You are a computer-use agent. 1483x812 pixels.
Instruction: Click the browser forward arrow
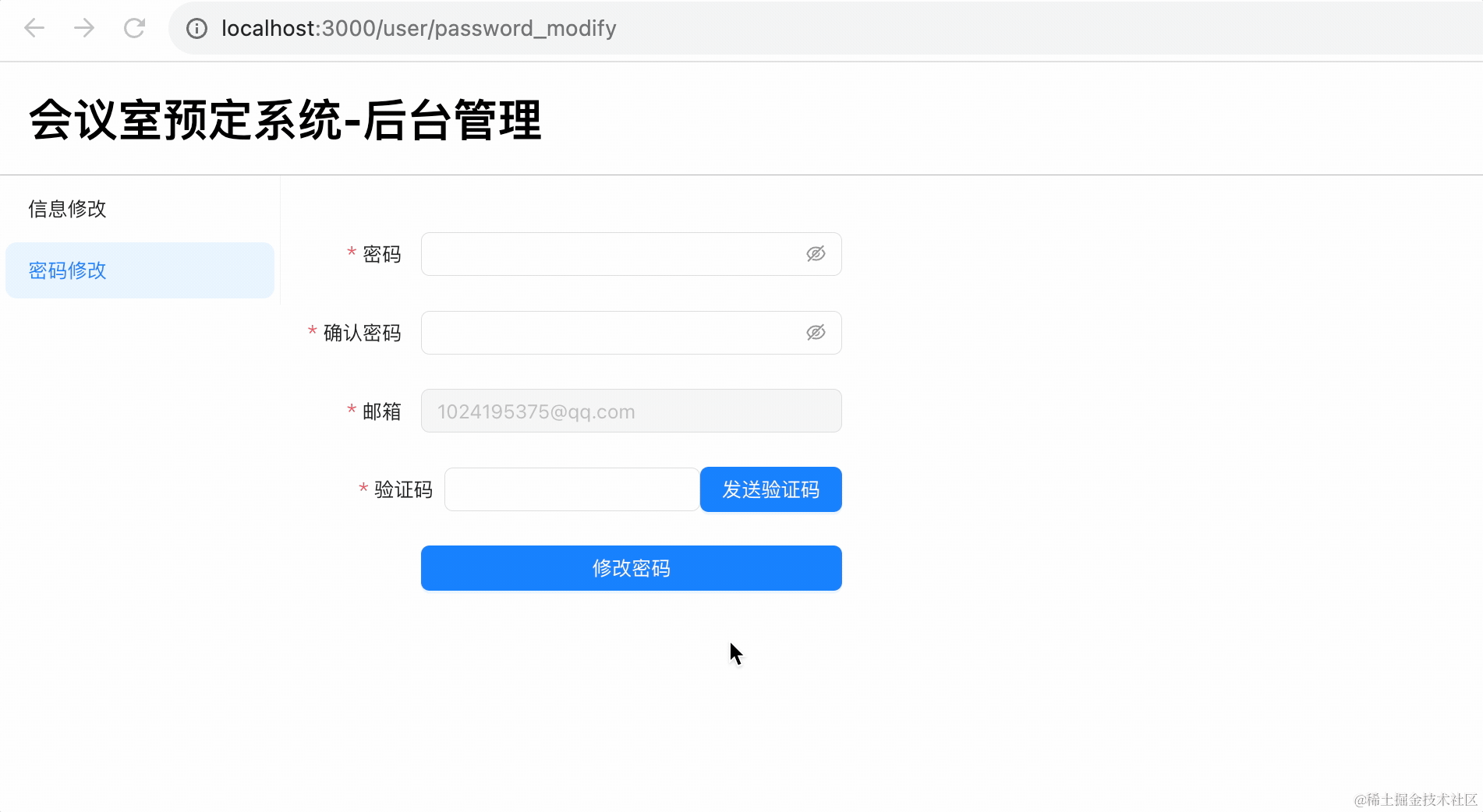click(84, 29)
